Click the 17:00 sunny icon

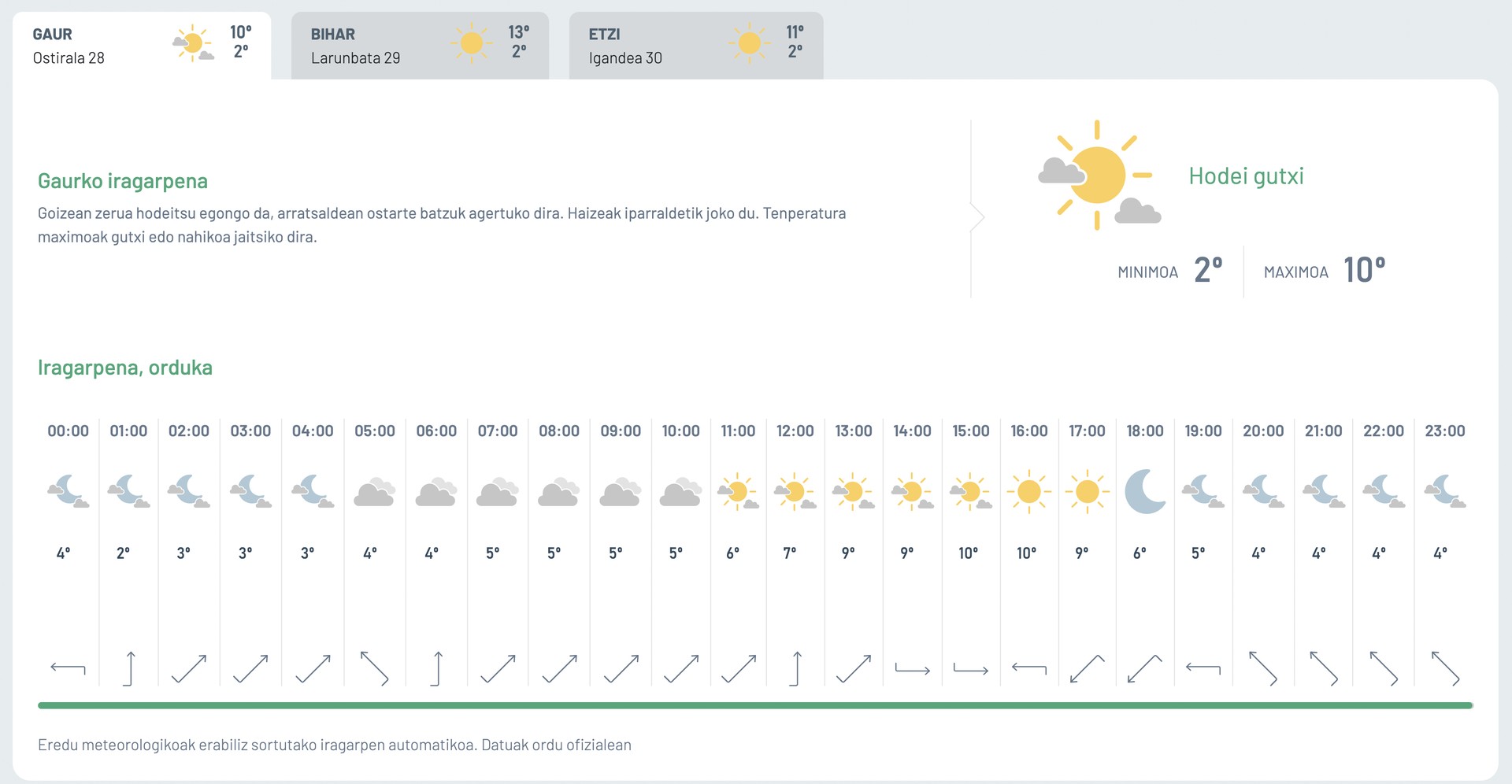coord(1087,492)
